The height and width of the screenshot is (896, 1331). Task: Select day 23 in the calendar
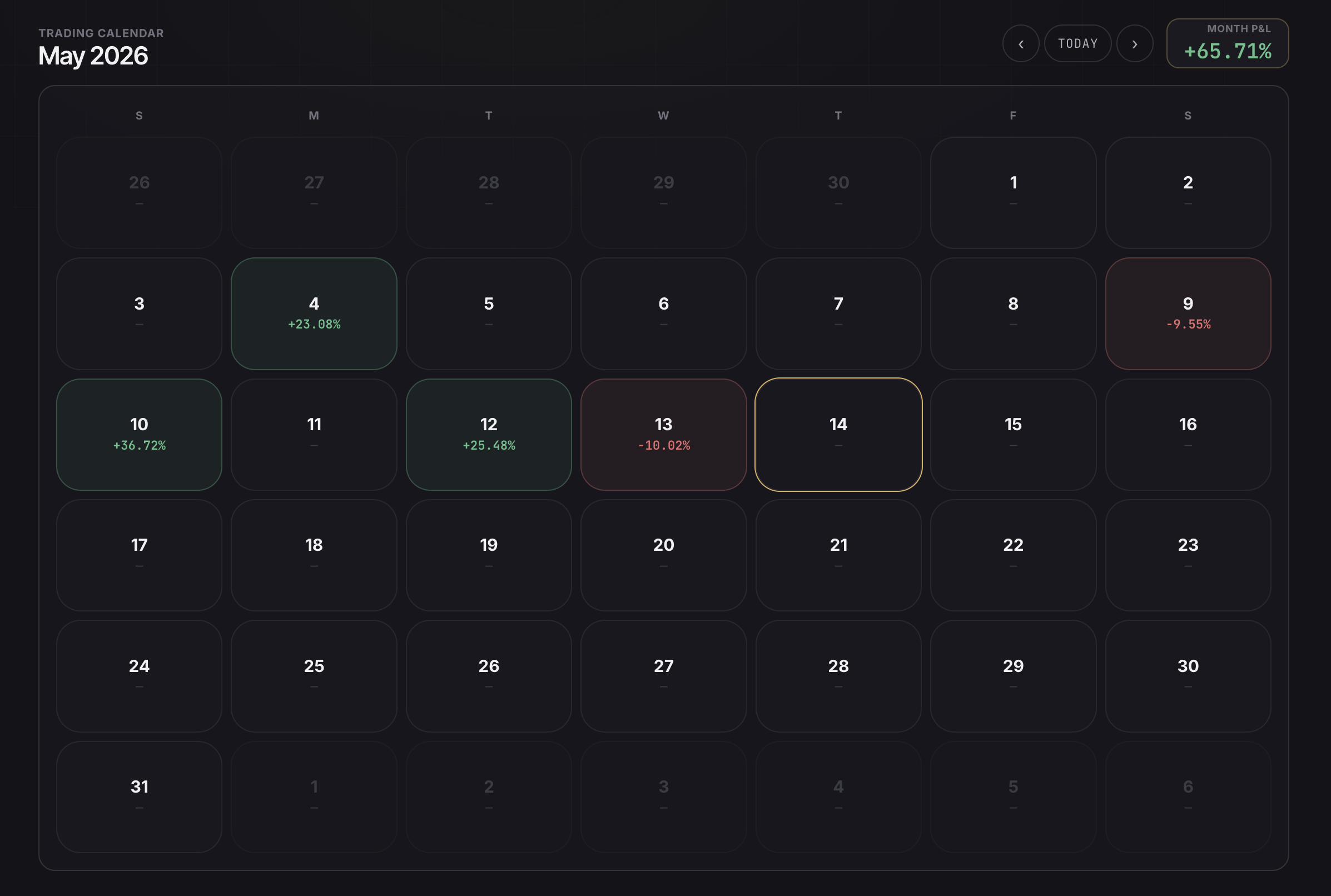(1188, 555)
